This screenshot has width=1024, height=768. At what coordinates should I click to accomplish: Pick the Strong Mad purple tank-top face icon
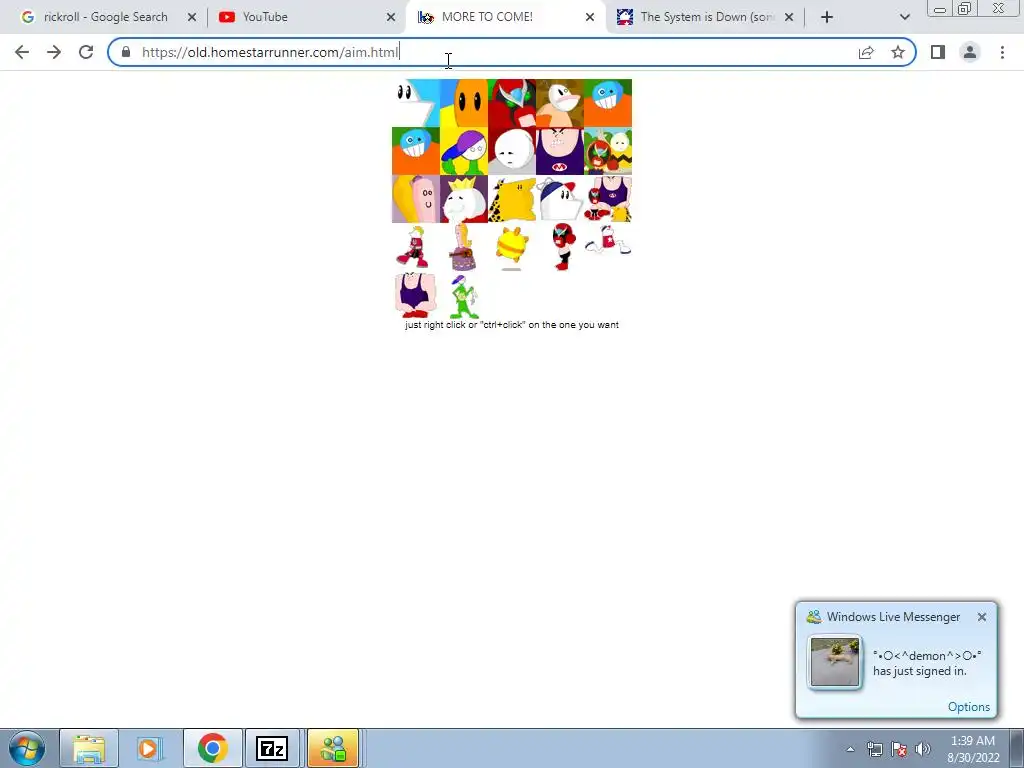coord(560,152)
